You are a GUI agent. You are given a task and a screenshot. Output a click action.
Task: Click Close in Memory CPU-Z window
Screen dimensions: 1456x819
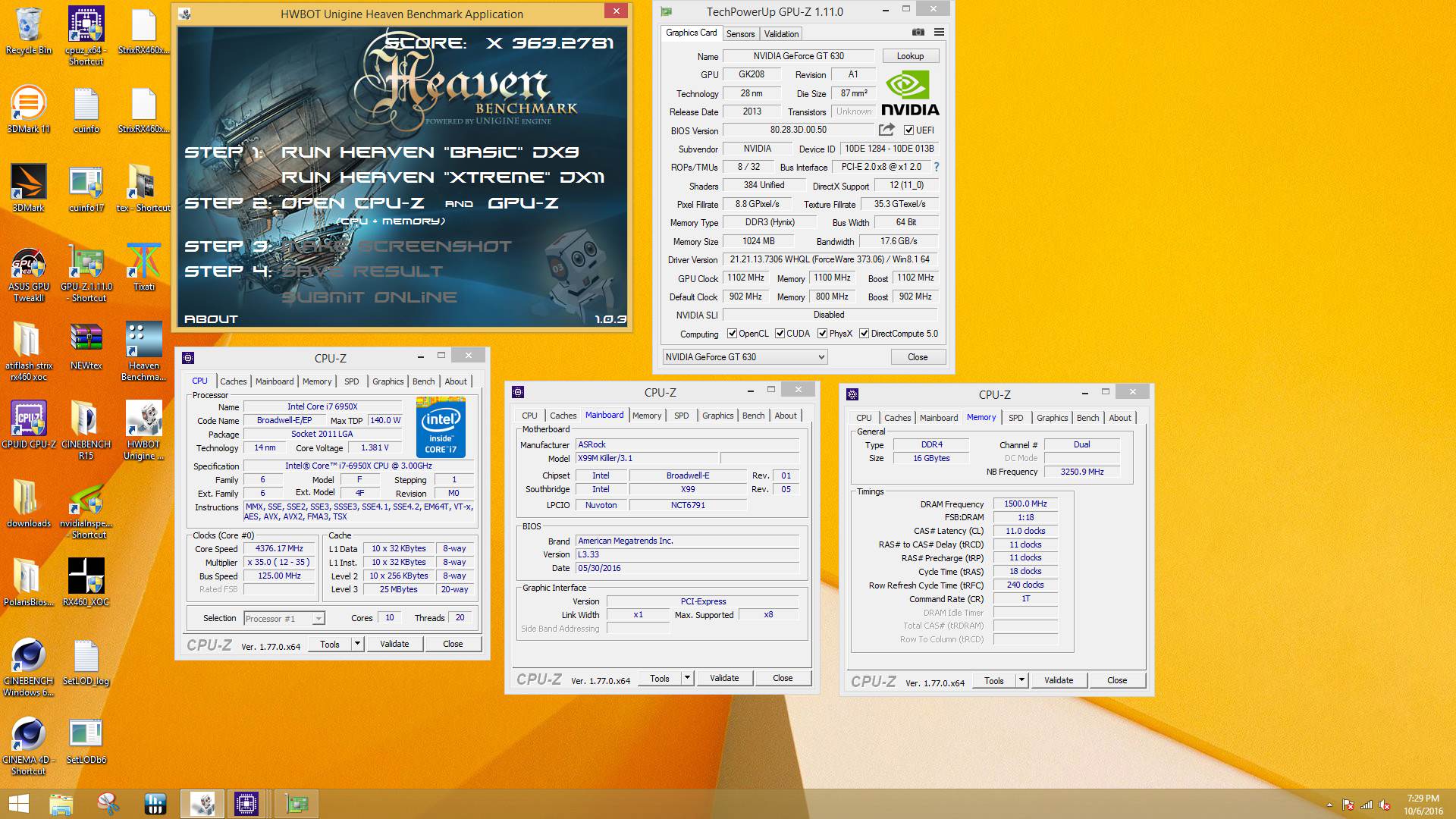click(x=1117, y=680)
